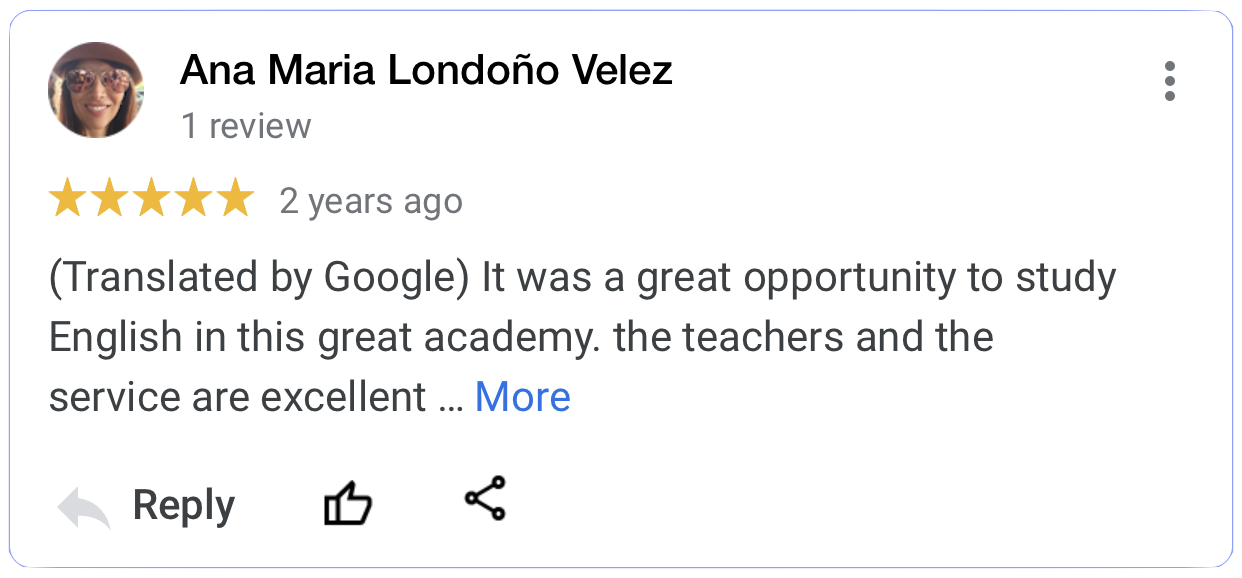Screen dimensions: 1242x578
Task: Open the three-dot options menu
Action: point(1169,81)
